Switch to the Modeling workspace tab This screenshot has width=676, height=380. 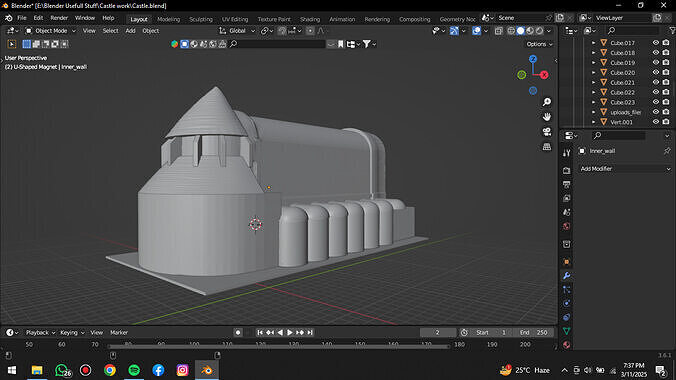(169, 19)
